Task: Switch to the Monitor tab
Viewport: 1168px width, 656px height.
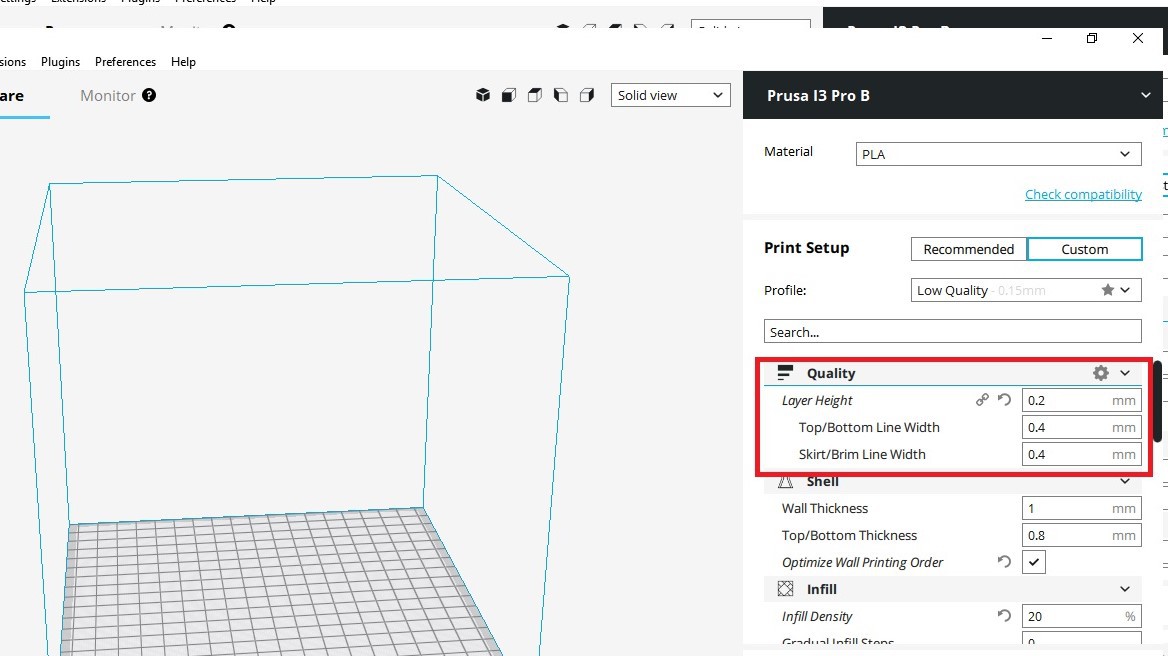Action: [108, 95]
